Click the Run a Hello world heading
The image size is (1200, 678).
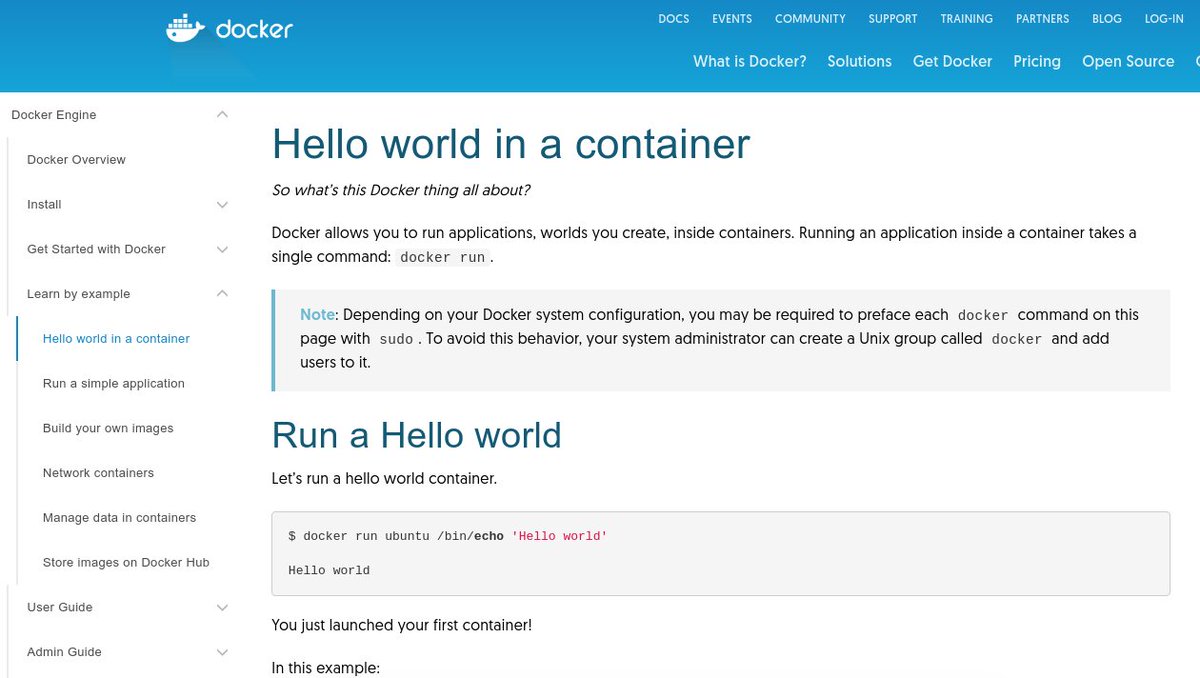417,436
